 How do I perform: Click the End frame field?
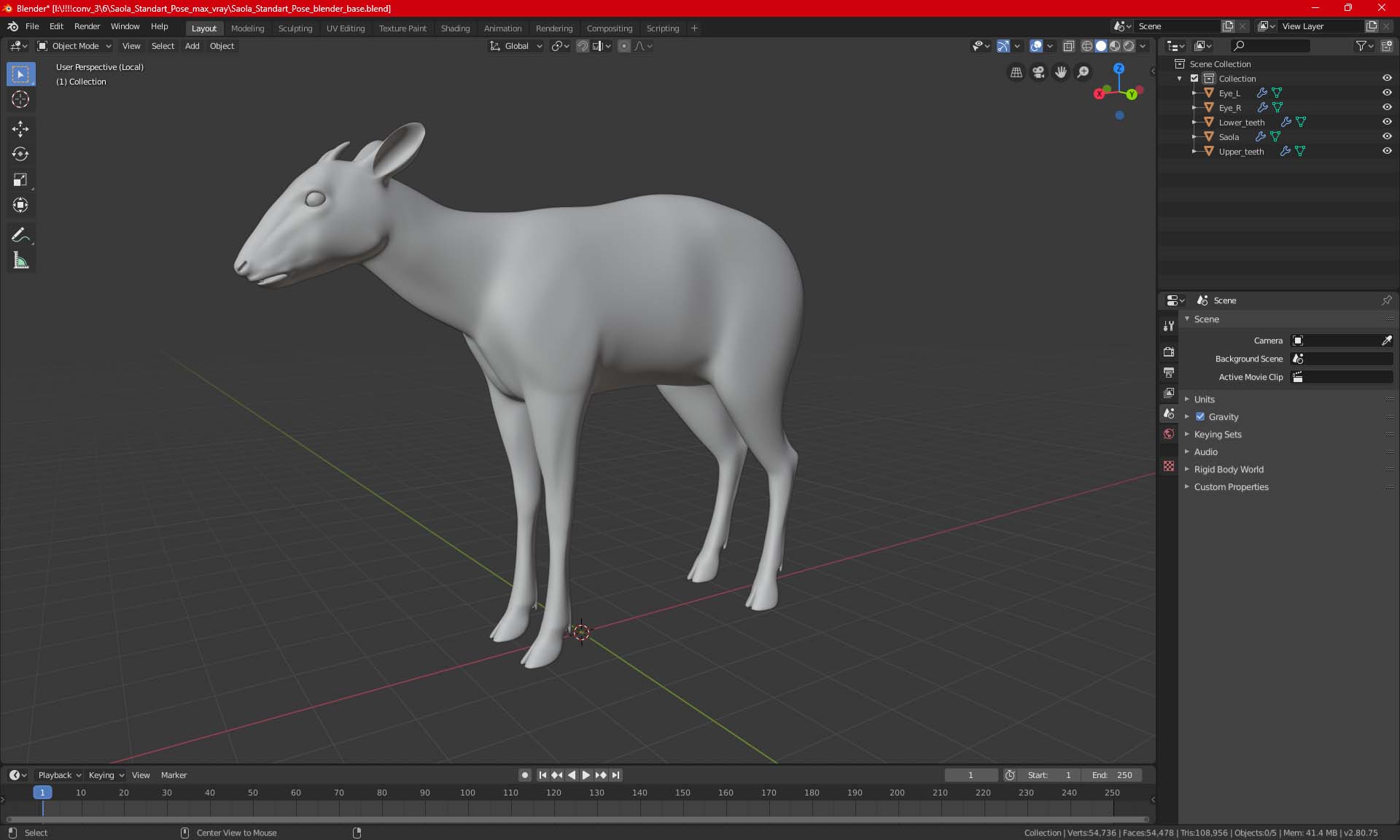[x=1112, y=775]
